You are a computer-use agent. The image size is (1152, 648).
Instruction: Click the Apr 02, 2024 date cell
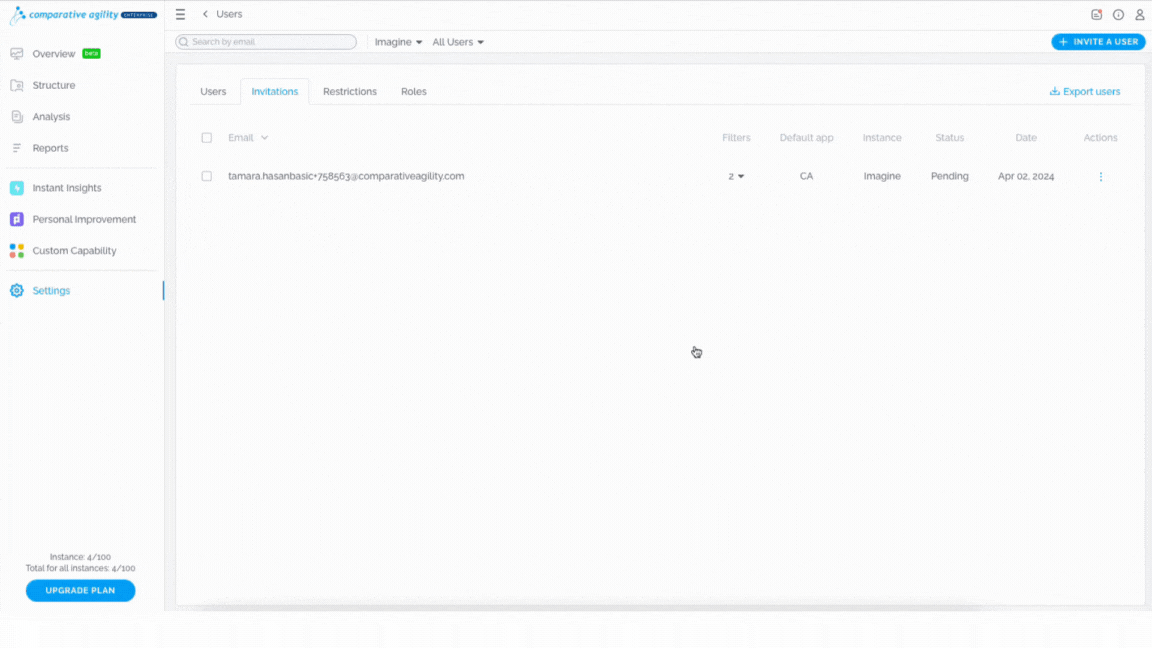(x=1026, y=176)
